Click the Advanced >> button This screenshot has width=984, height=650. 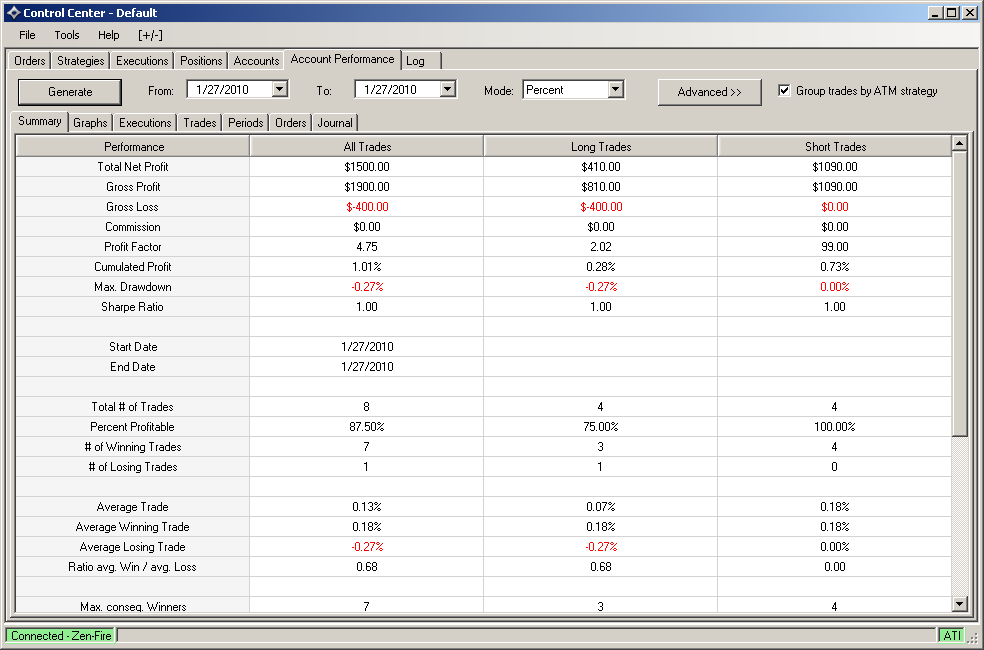click(x=709, y=92)
